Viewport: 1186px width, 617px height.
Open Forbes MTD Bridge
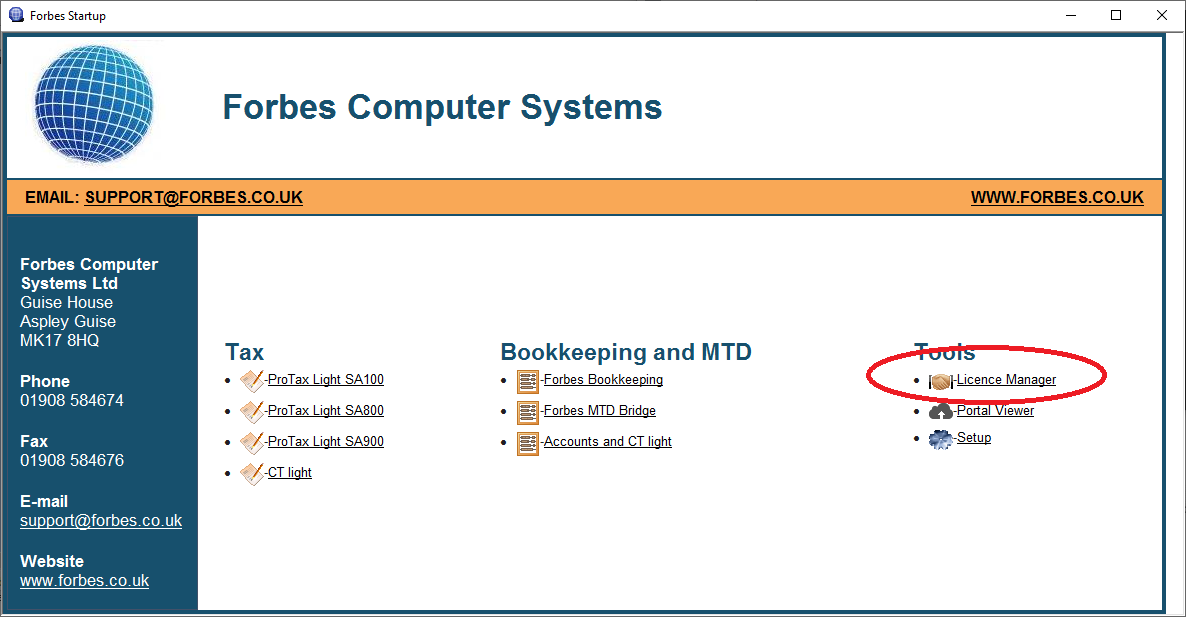point(600,411)
